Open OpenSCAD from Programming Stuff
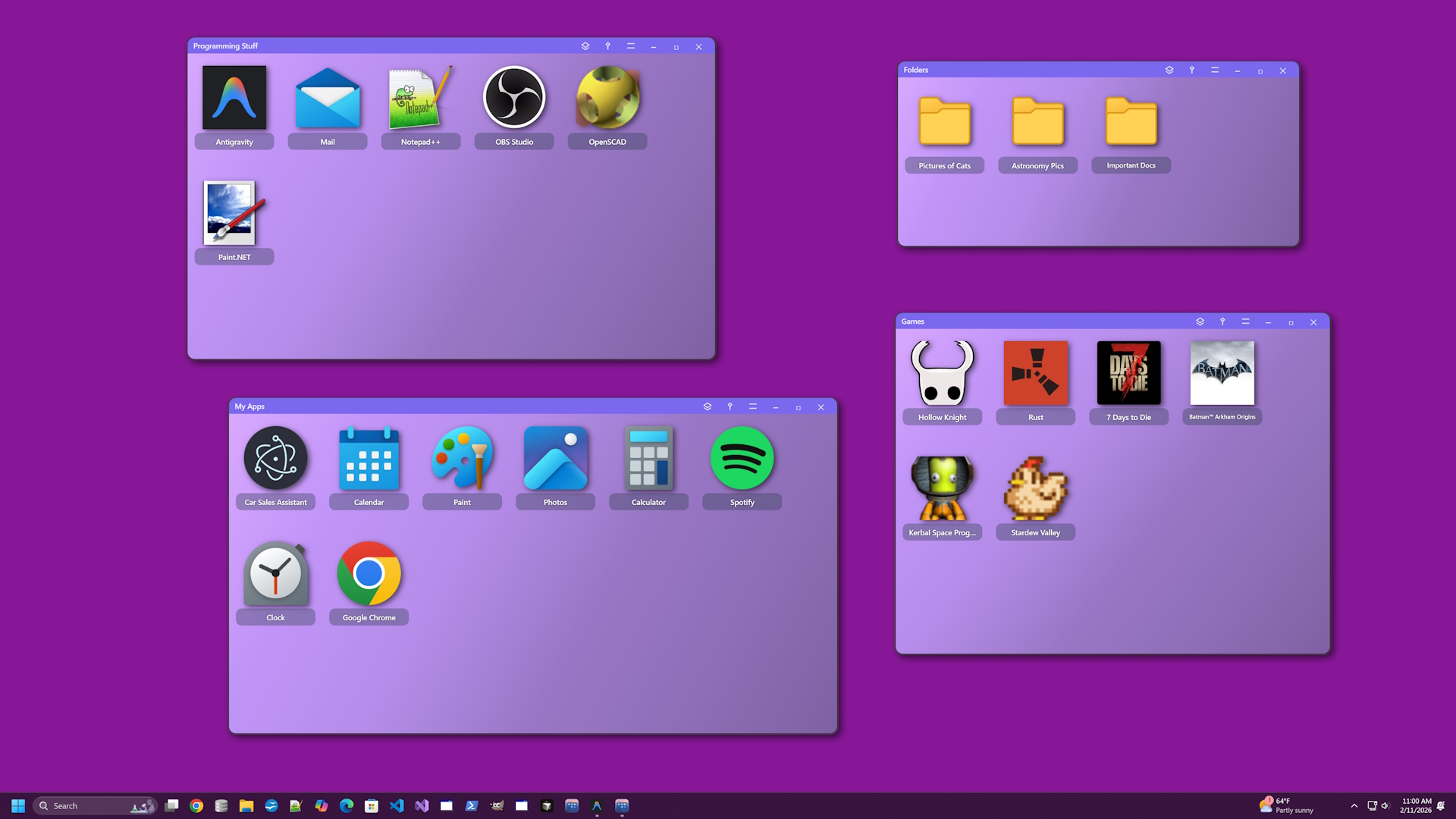Viewport: 1456px width, 819px height. [607, 97]
